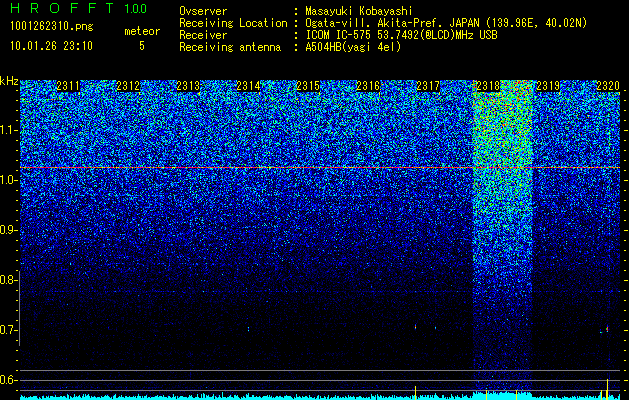Click the A504HB(yagi 4el) antenna value

coord(353,47)
